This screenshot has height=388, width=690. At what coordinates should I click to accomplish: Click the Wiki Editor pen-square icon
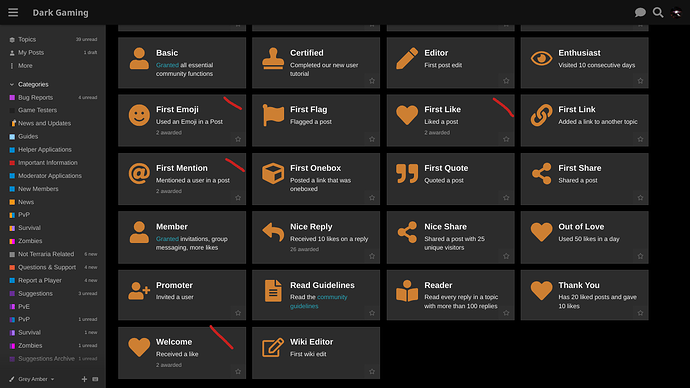(273, 348)
